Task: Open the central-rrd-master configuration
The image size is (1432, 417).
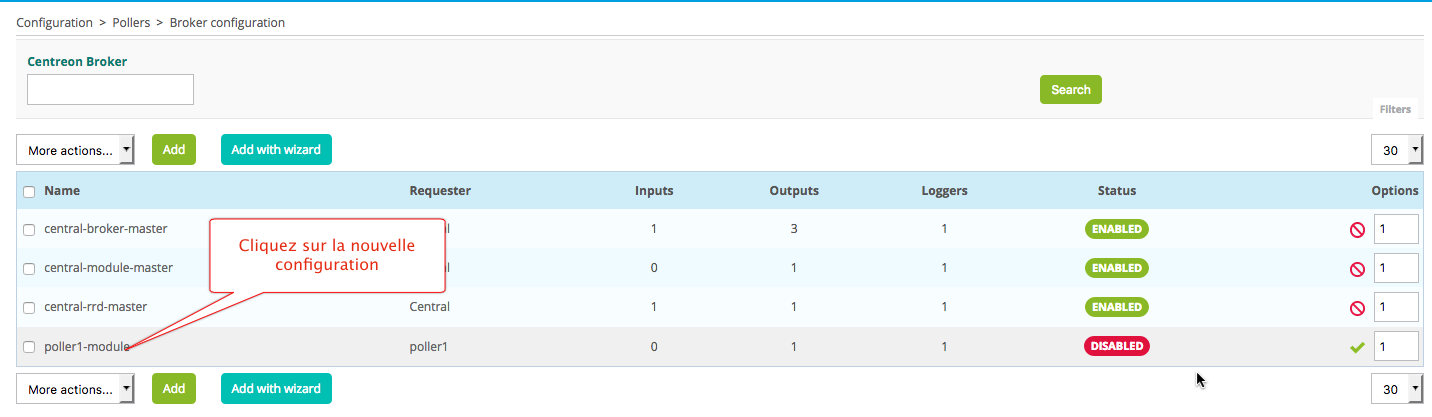Action: 96,307
